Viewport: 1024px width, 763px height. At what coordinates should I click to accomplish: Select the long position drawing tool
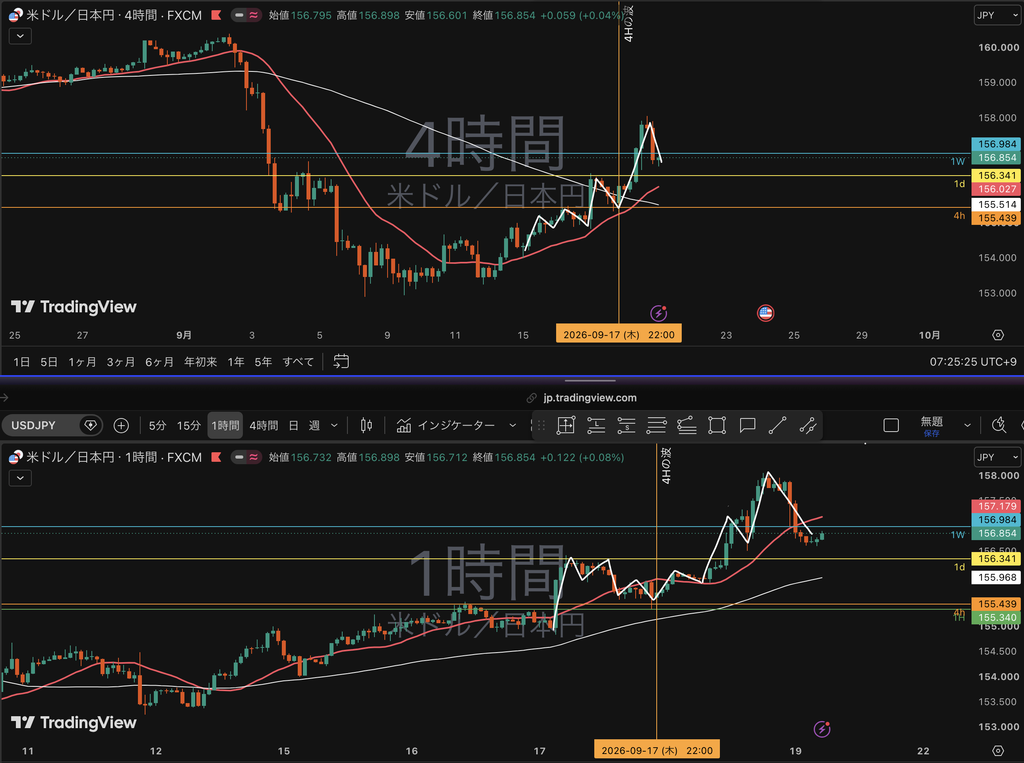596,425
